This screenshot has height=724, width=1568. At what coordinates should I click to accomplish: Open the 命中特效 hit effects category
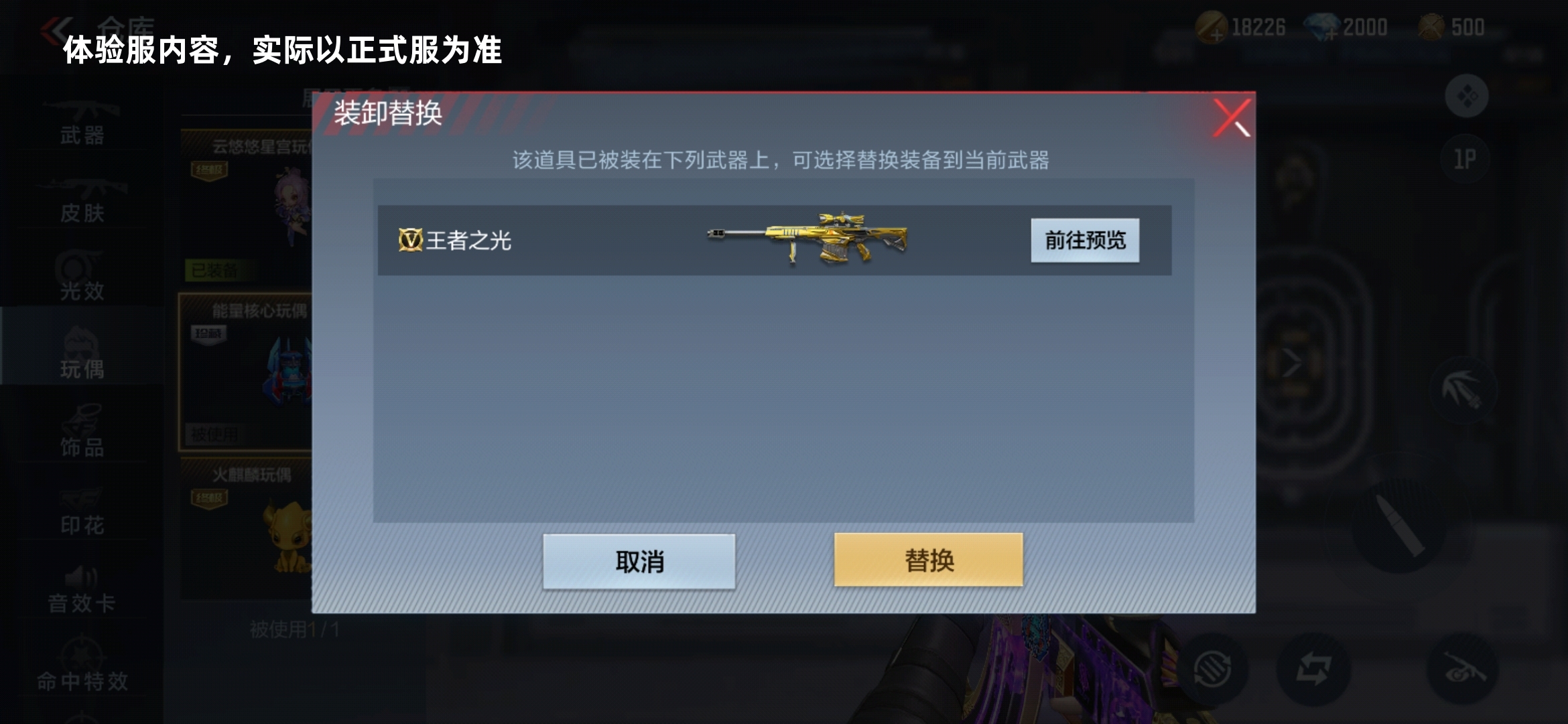82,667
